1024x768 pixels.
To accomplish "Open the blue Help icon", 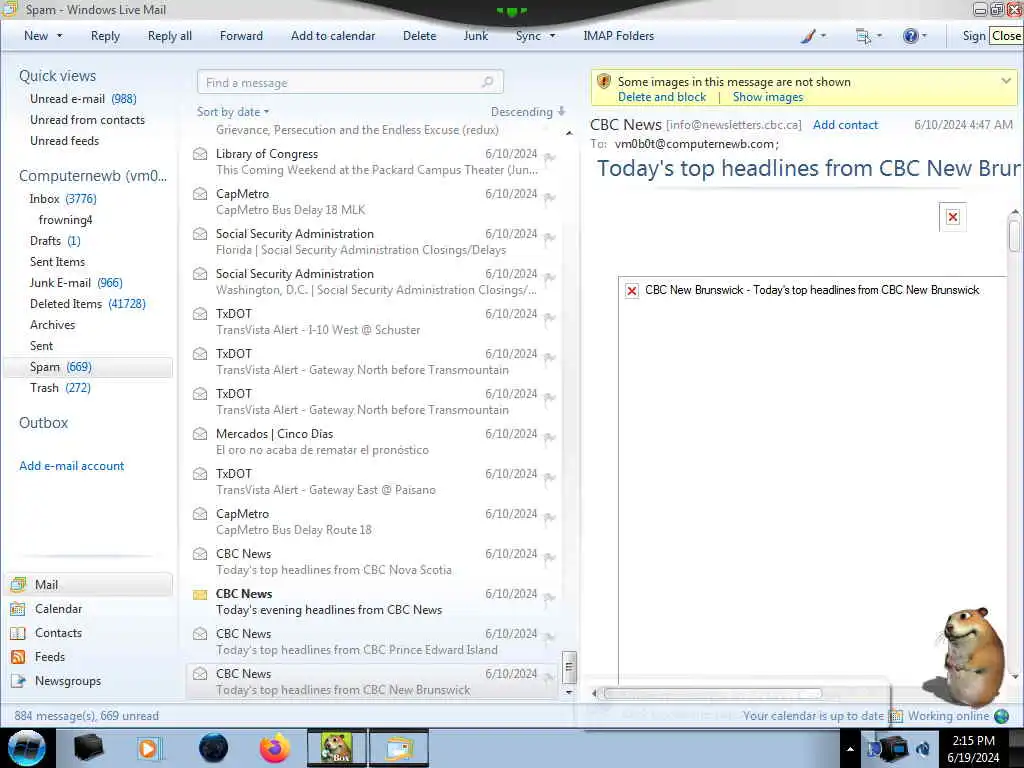I will click(x=910, y=36).
